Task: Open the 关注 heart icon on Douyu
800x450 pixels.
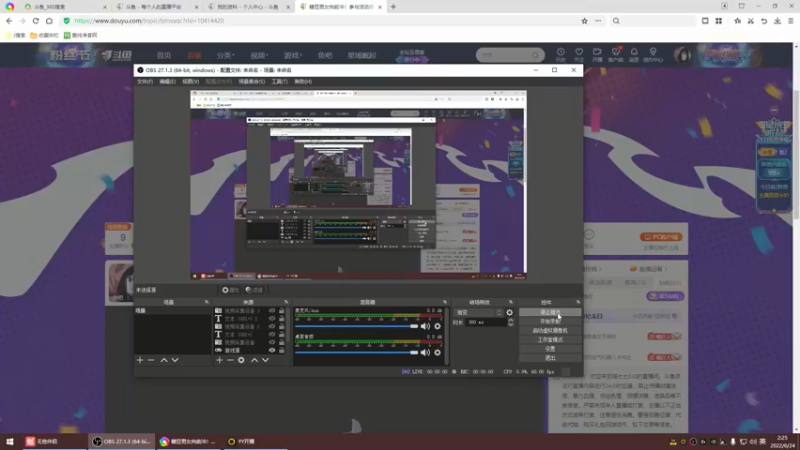Action: point(579,55)
